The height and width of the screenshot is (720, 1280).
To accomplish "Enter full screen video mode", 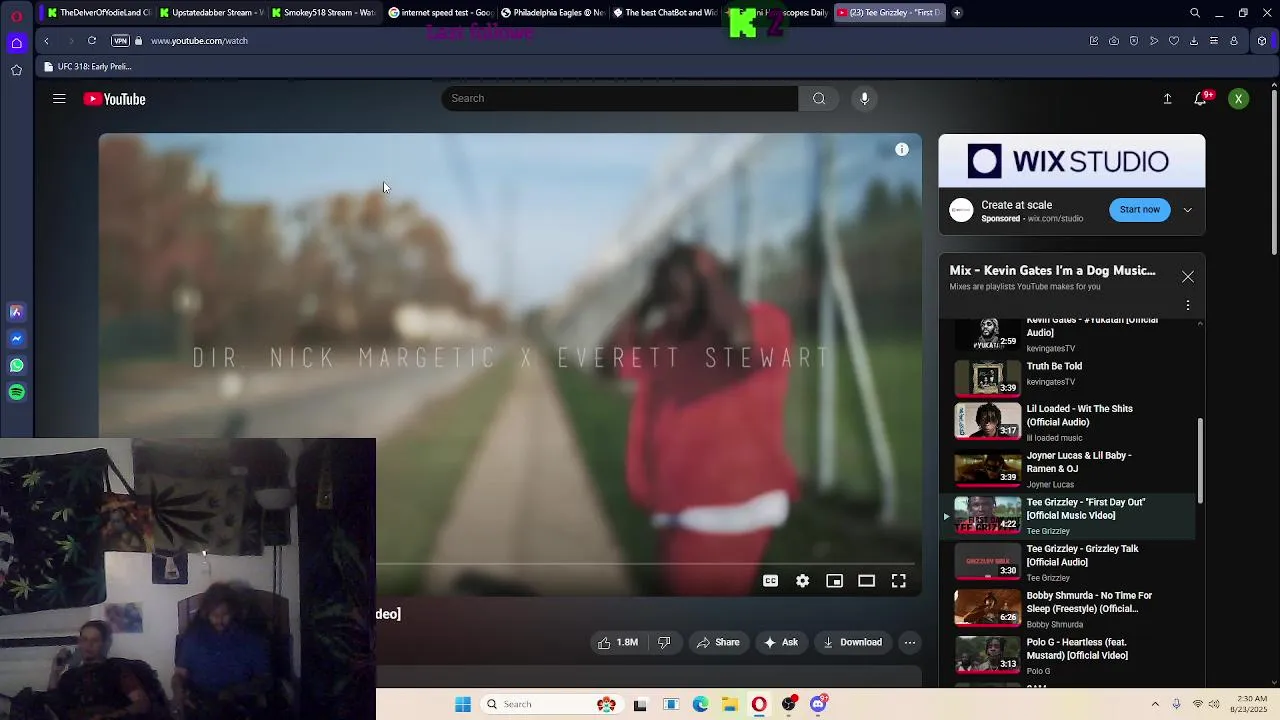I will coord(899,581).
